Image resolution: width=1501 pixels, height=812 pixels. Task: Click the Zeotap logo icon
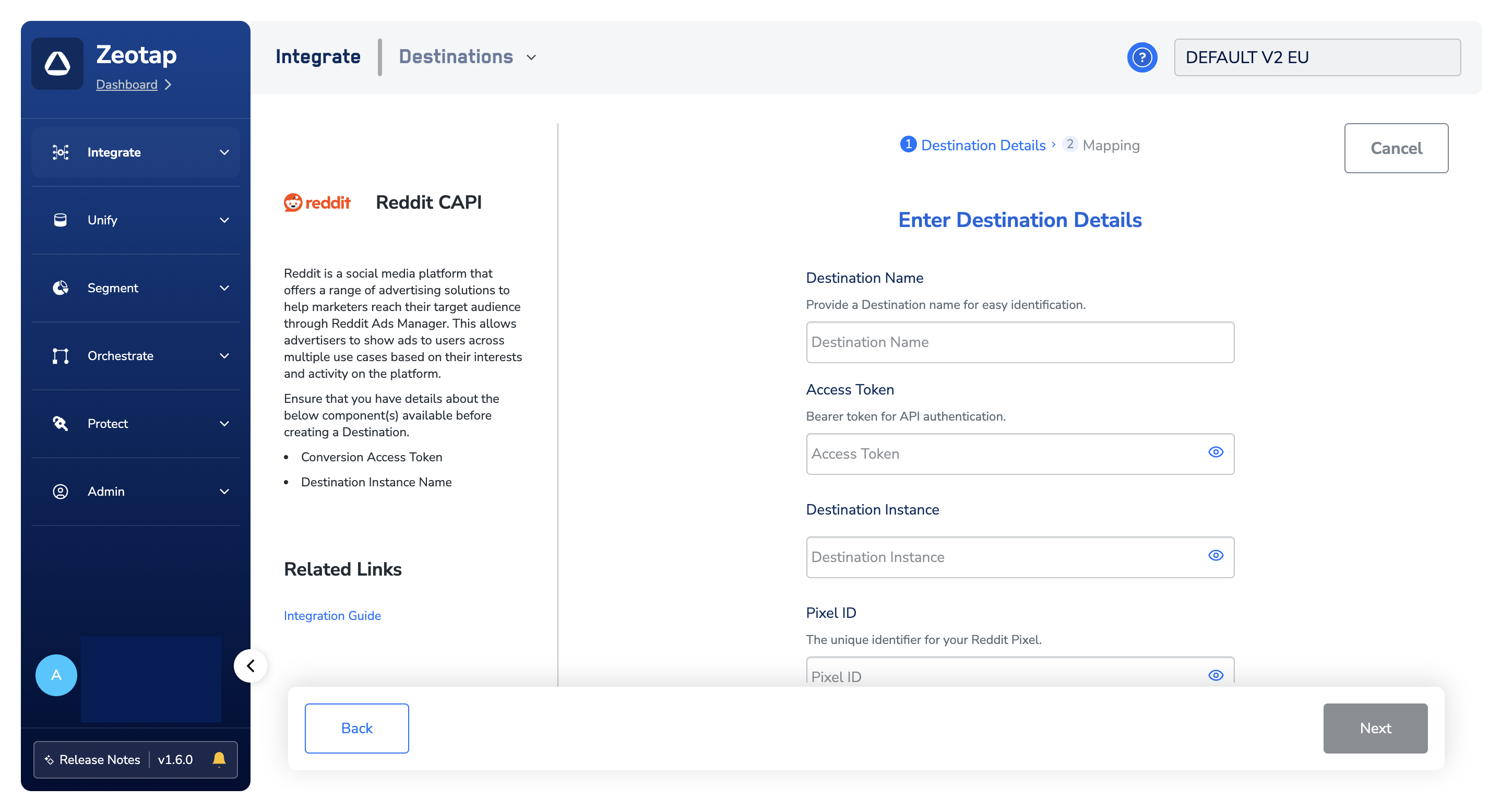click(x=57, y=64)
